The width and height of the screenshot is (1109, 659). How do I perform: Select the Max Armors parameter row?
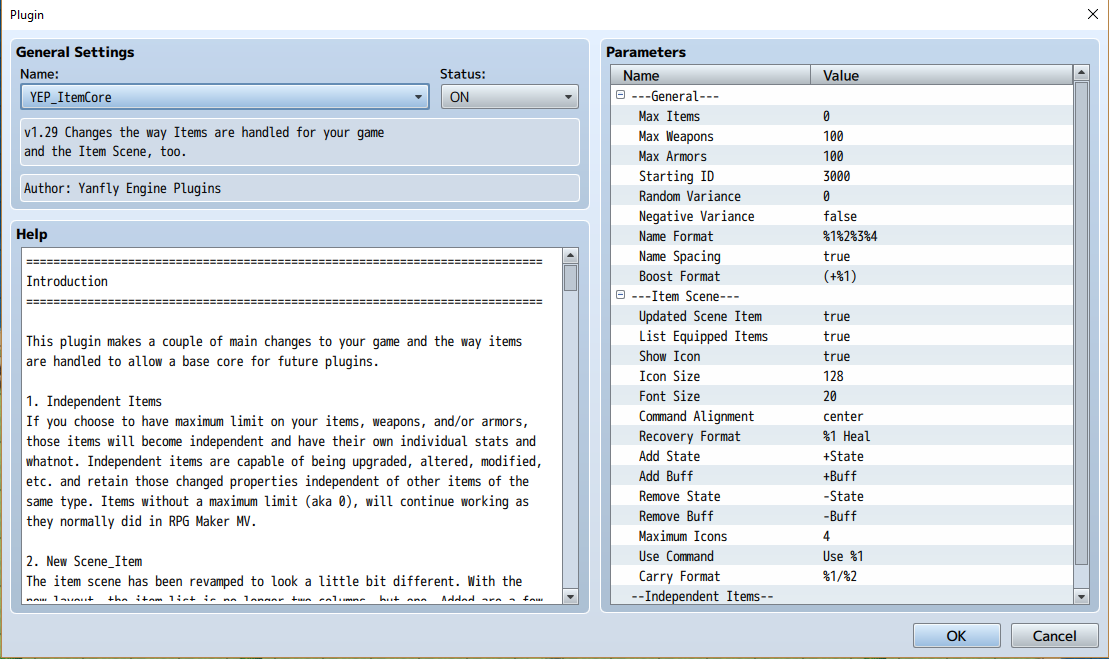point(842,156)
